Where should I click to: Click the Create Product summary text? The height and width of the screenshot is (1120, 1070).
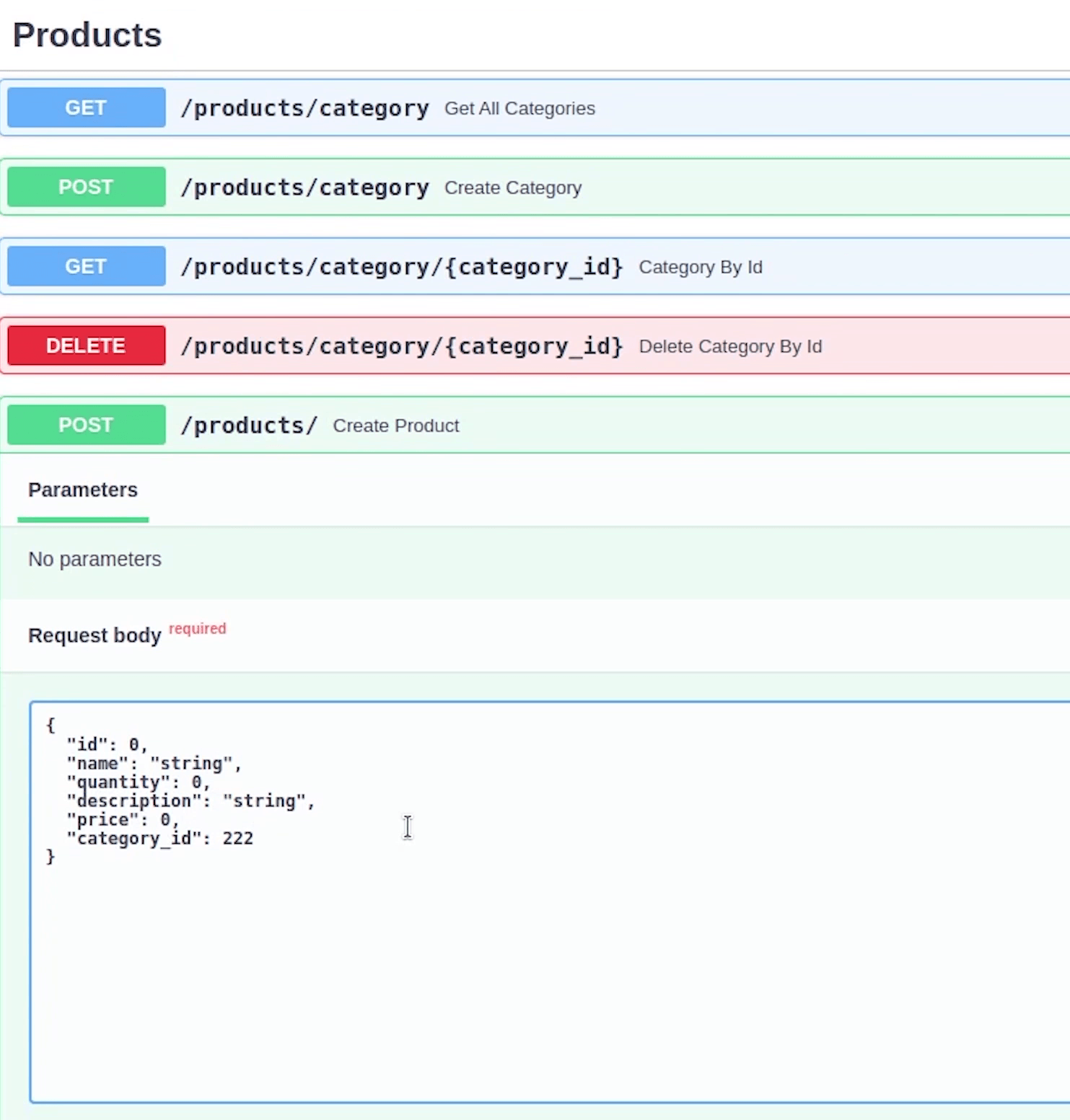395,425
